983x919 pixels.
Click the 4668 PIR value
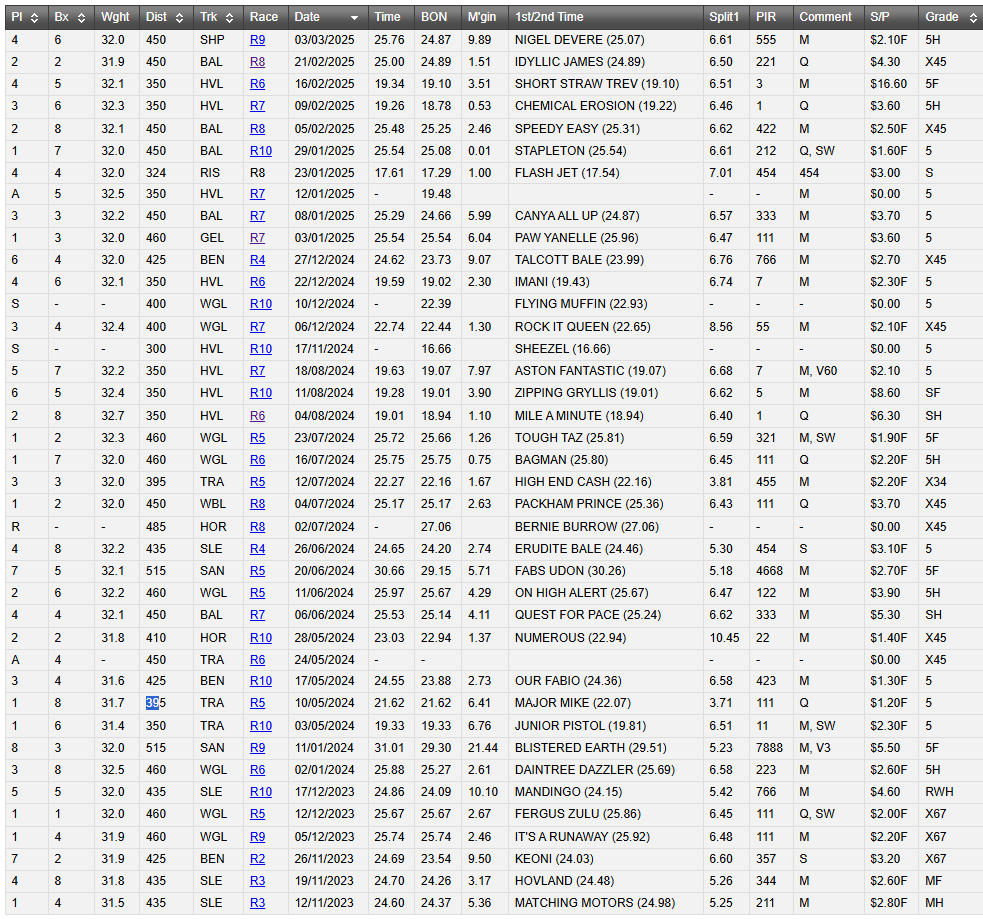tap(769, 571)
